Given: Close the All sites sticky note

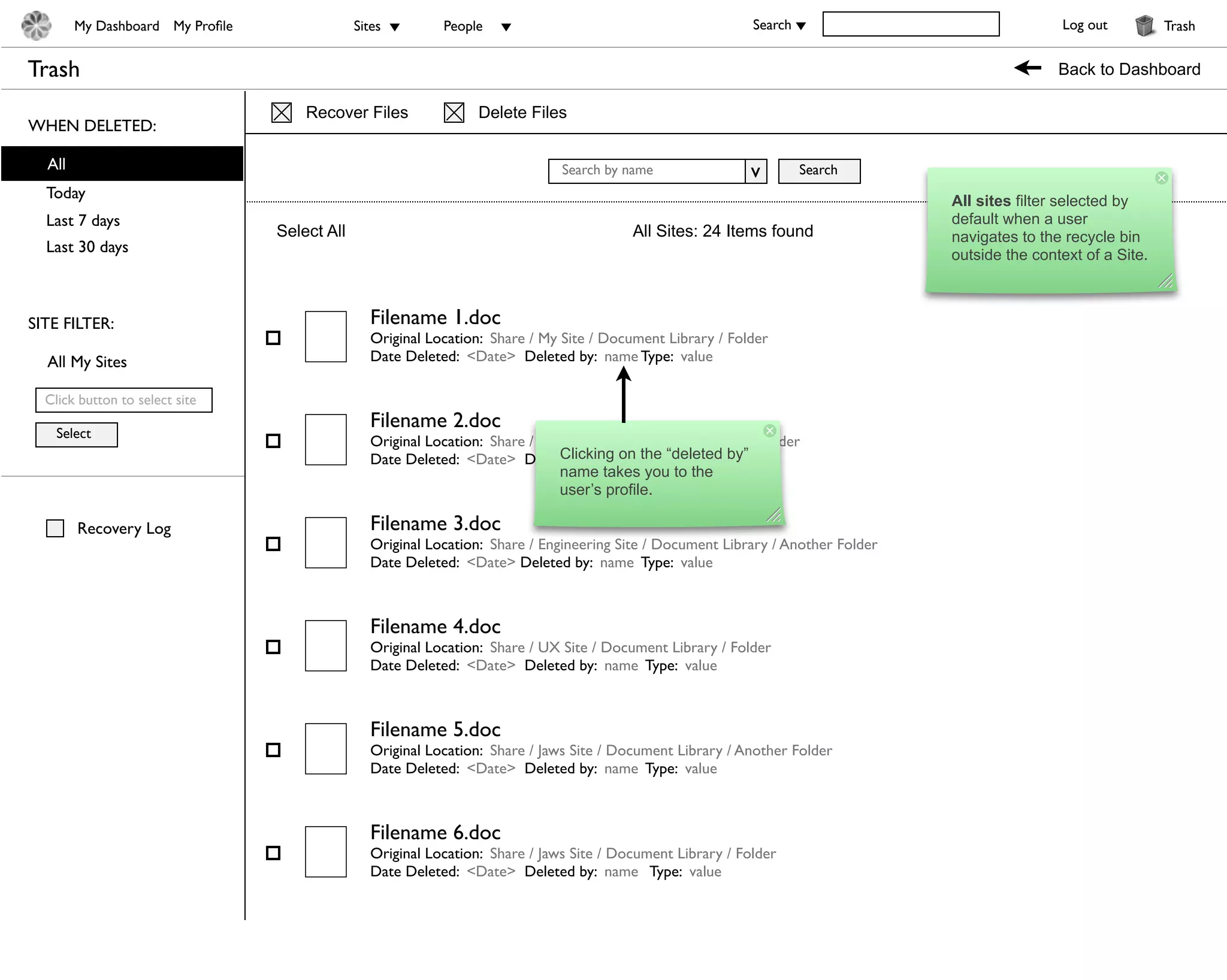Looking at the screenshot, I should click(1161, 178).
